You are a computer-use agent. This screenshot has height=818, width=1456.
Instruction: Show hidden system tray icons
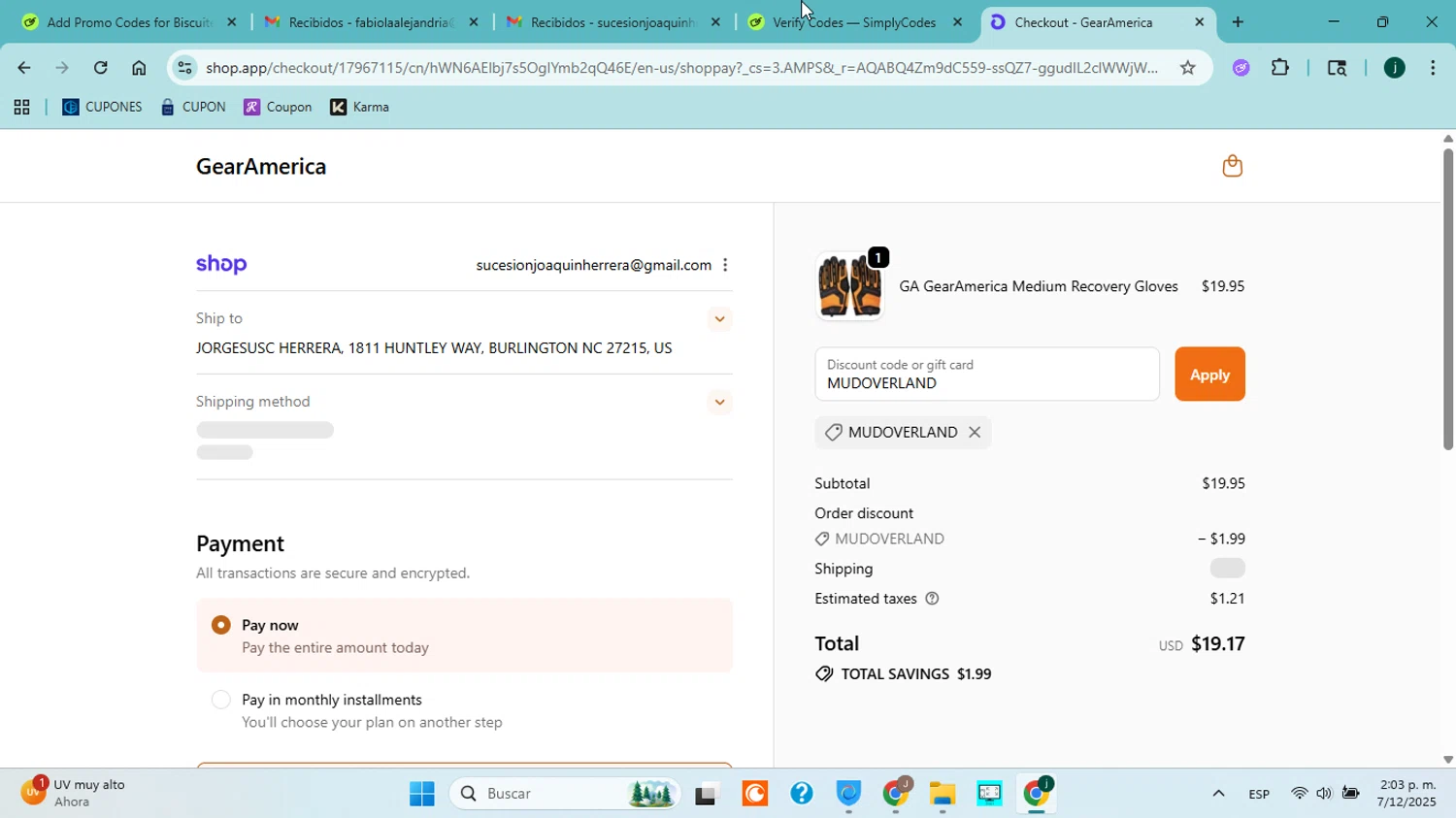click(1218, 794)
